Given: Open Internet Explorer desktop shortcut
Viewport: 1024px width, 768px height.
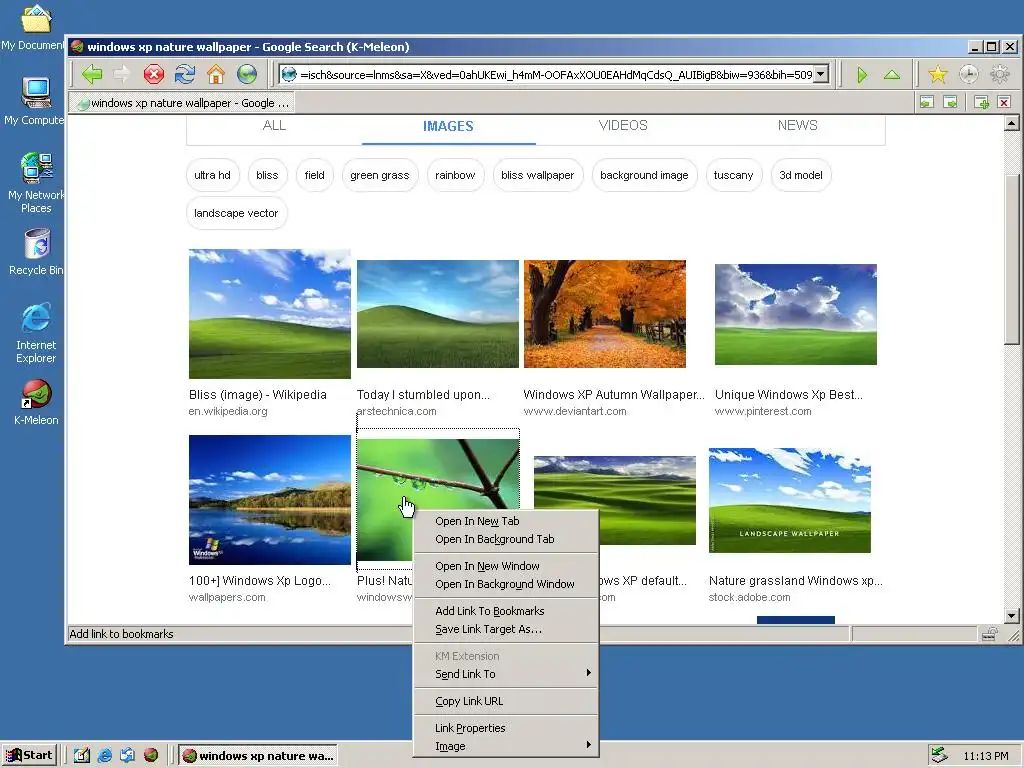Looking at the screenshot, I should tap(36, 333).
